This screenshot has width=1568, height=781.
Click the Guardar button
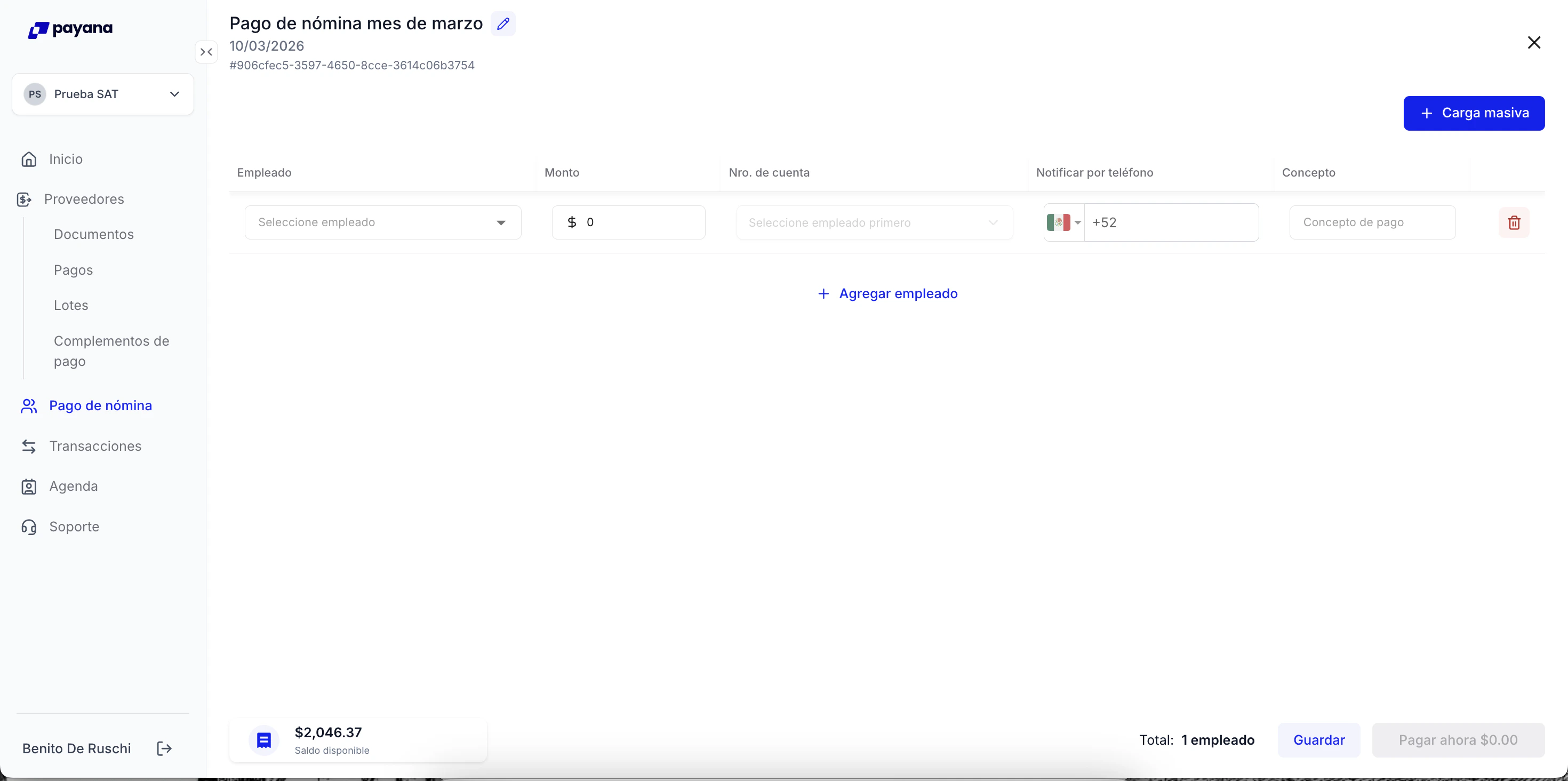(x=1318, y=740)
